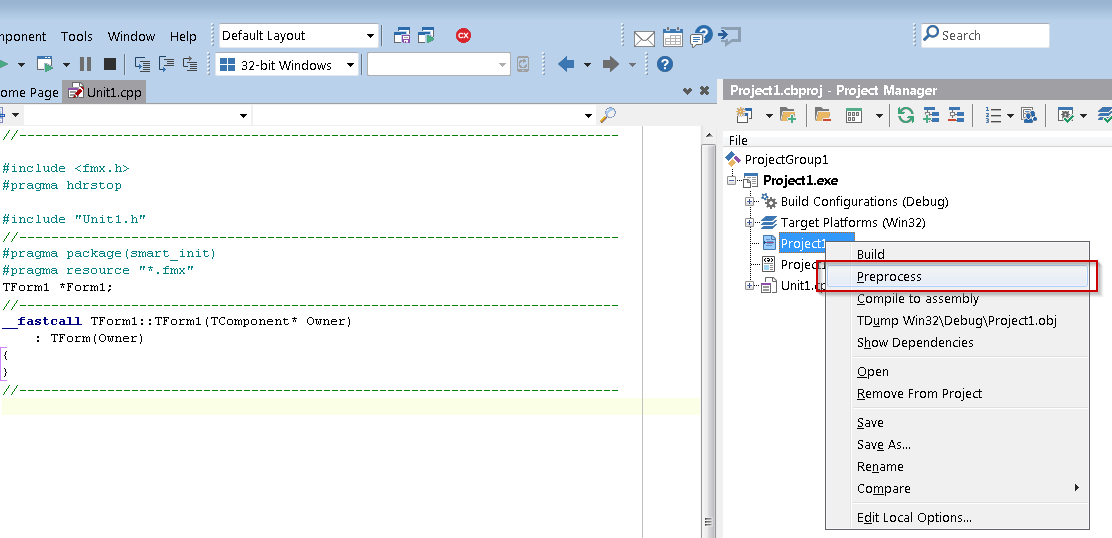Click the envelope mail icon
Screen dimensions: 1112x538
[x=644, y=38]
